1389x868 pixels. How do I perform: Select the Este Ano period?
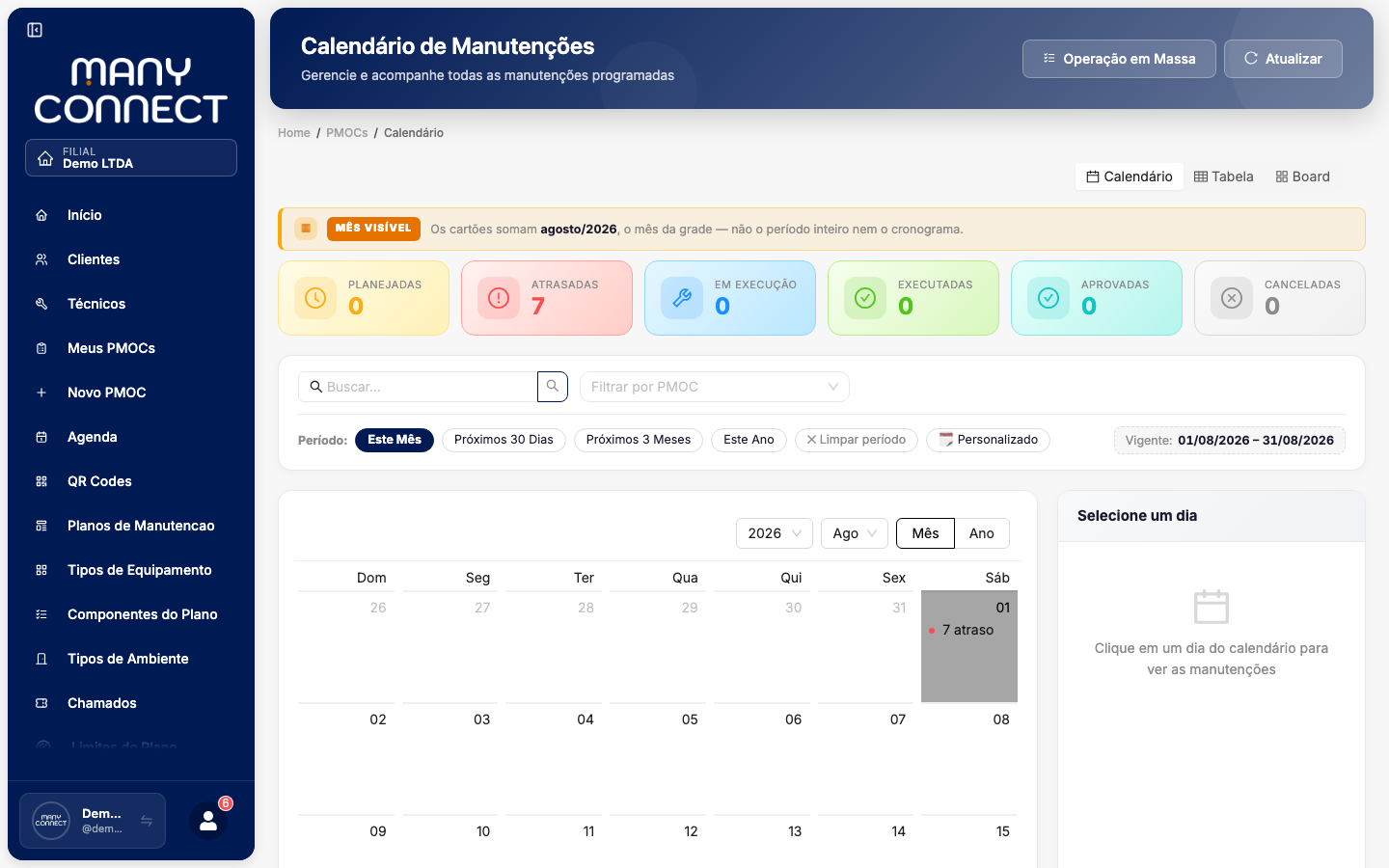(749, 440)
